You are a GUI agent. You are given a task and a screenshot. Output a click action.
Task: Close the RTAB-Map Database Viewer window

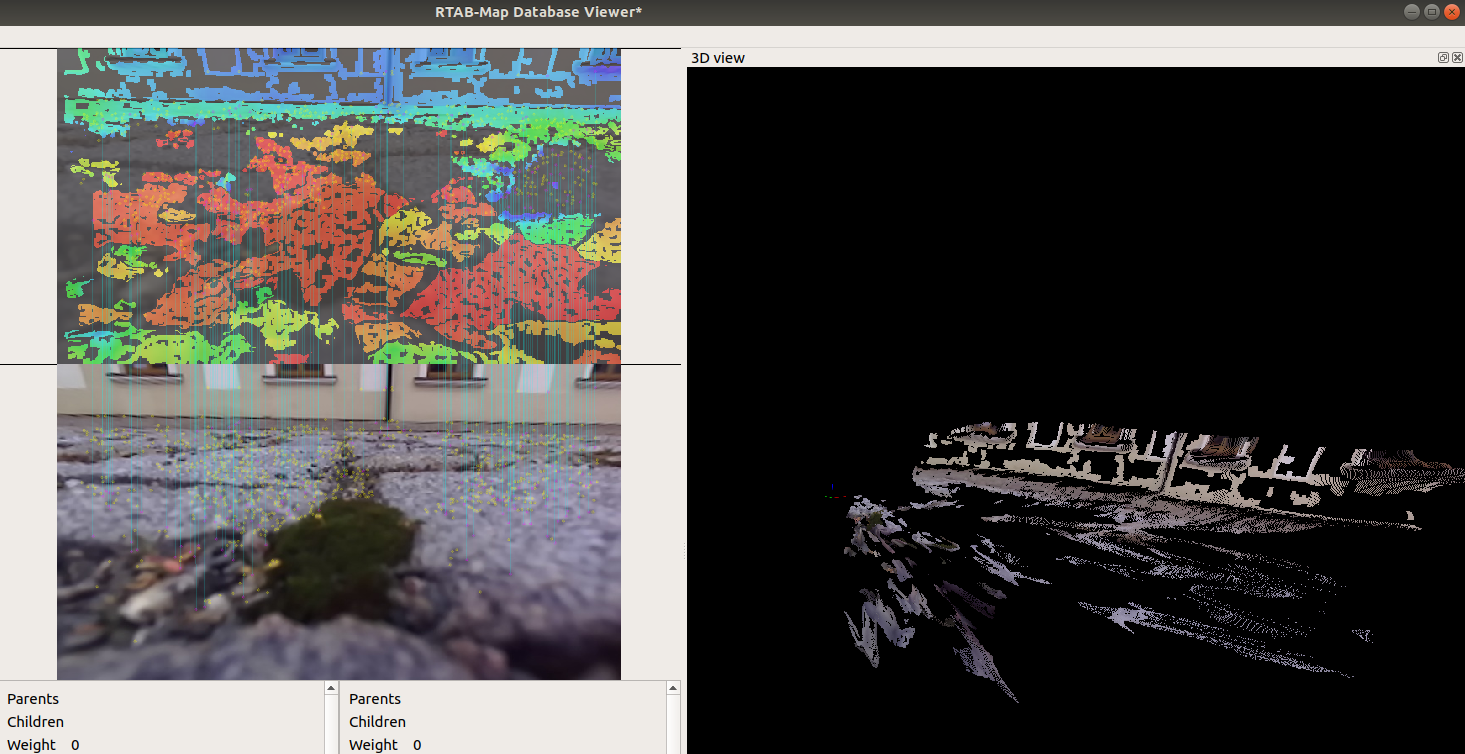click(x=1451, y=12)
